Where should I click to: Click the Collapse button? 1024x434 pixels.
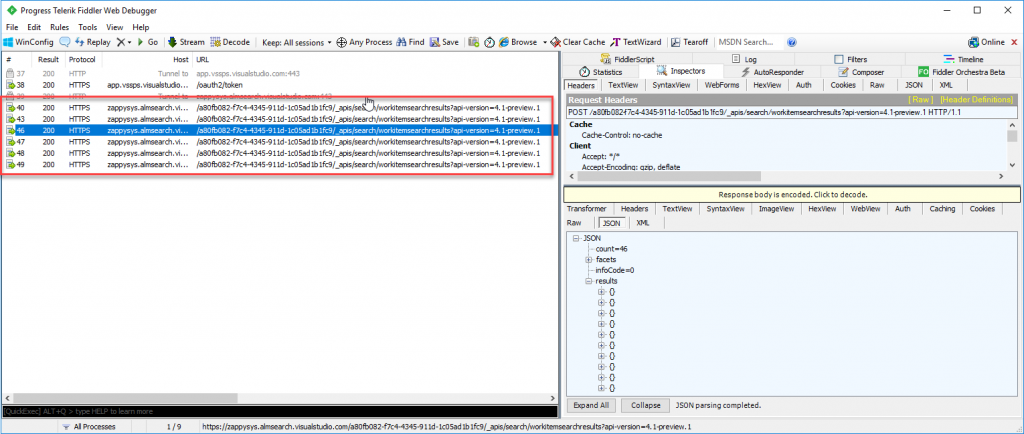tap(645, 405)
